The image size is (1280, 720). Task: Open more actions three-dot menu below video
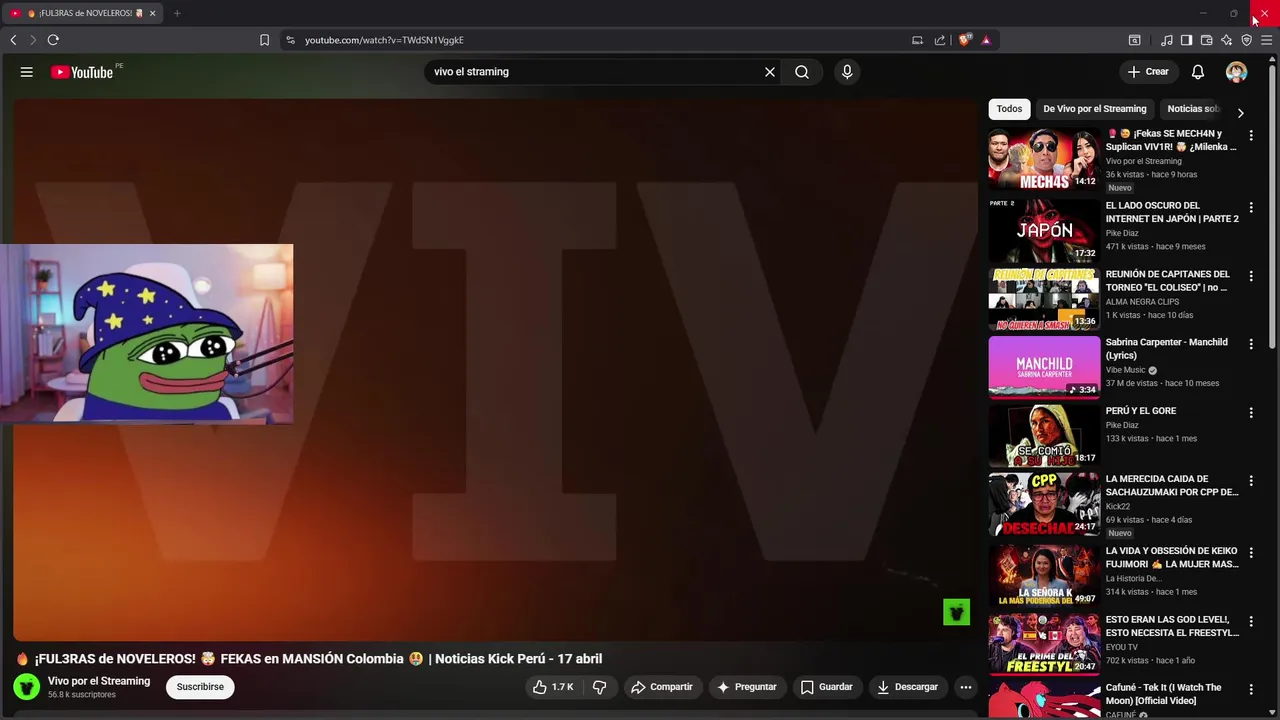click(965, 687)
